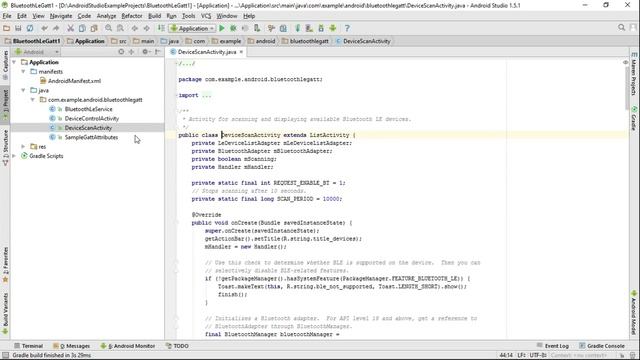640x360 pixels.
Task: Open the Application run configuration dropdown
Action: pos(192,28)
